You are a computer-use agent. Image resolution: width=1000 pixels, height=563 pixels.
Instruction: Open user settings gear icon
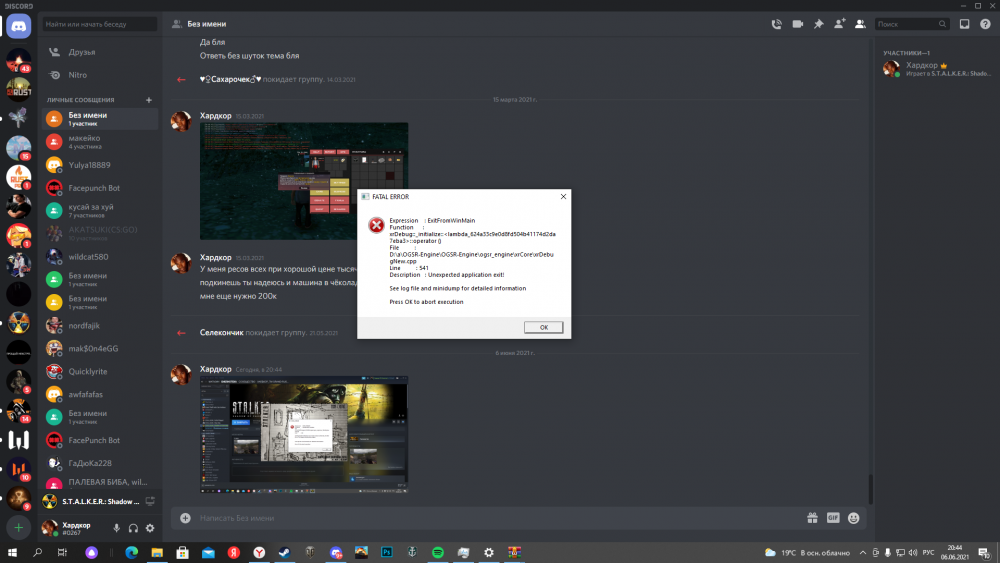pyautogui.click(x=150, y=528)
